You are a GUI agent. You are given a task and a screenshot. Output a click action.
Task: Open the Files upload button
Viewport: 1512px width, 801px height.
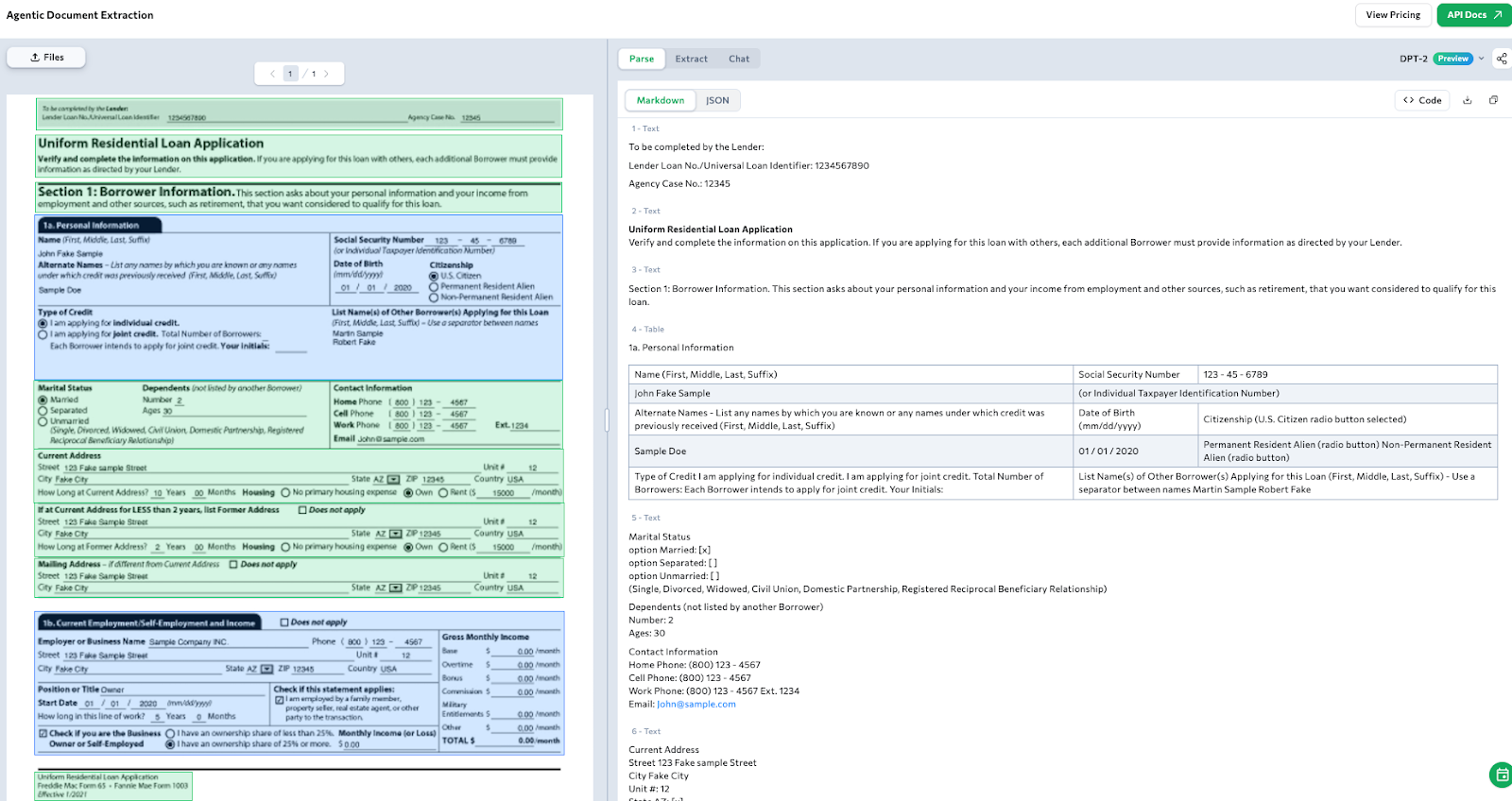46,58
